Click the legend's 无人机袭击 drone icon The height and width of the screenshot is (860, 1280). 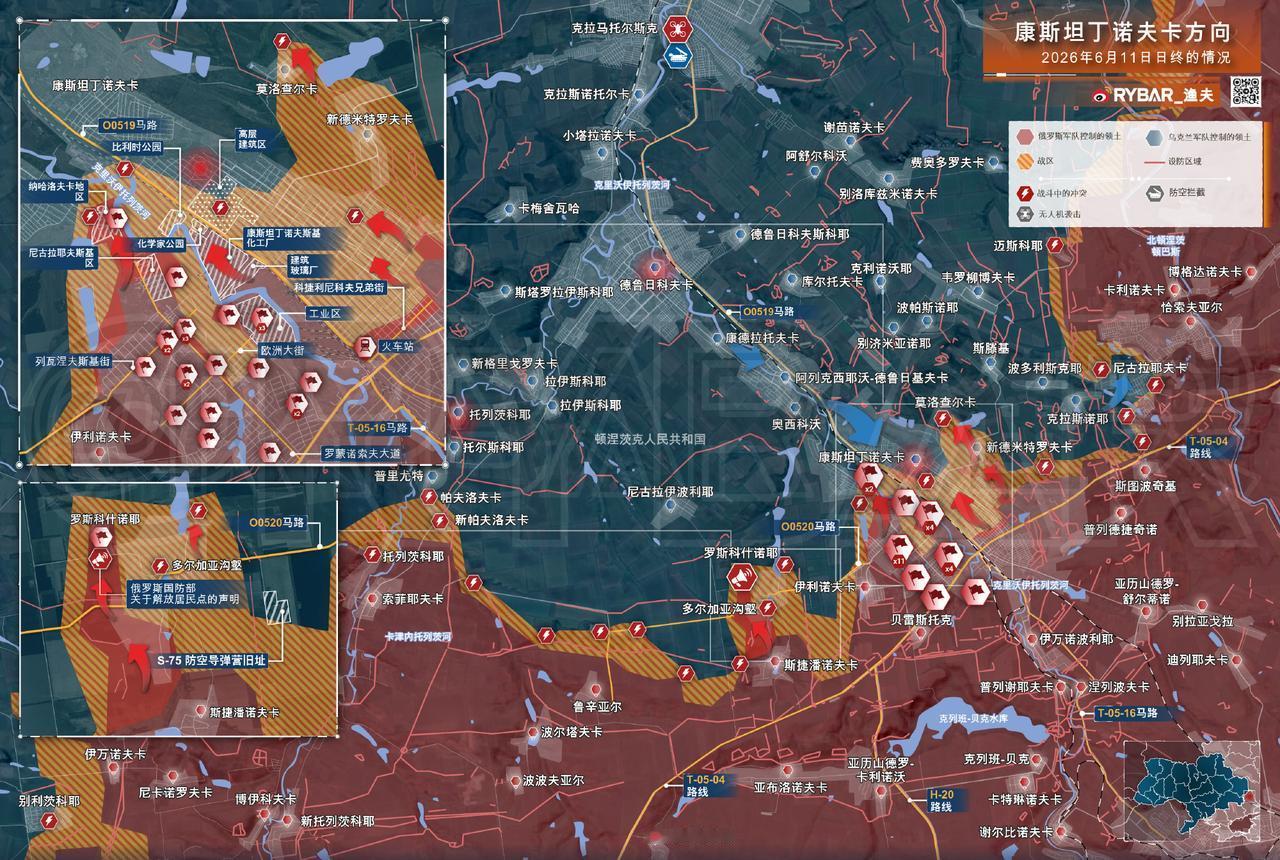(1025, 213)
